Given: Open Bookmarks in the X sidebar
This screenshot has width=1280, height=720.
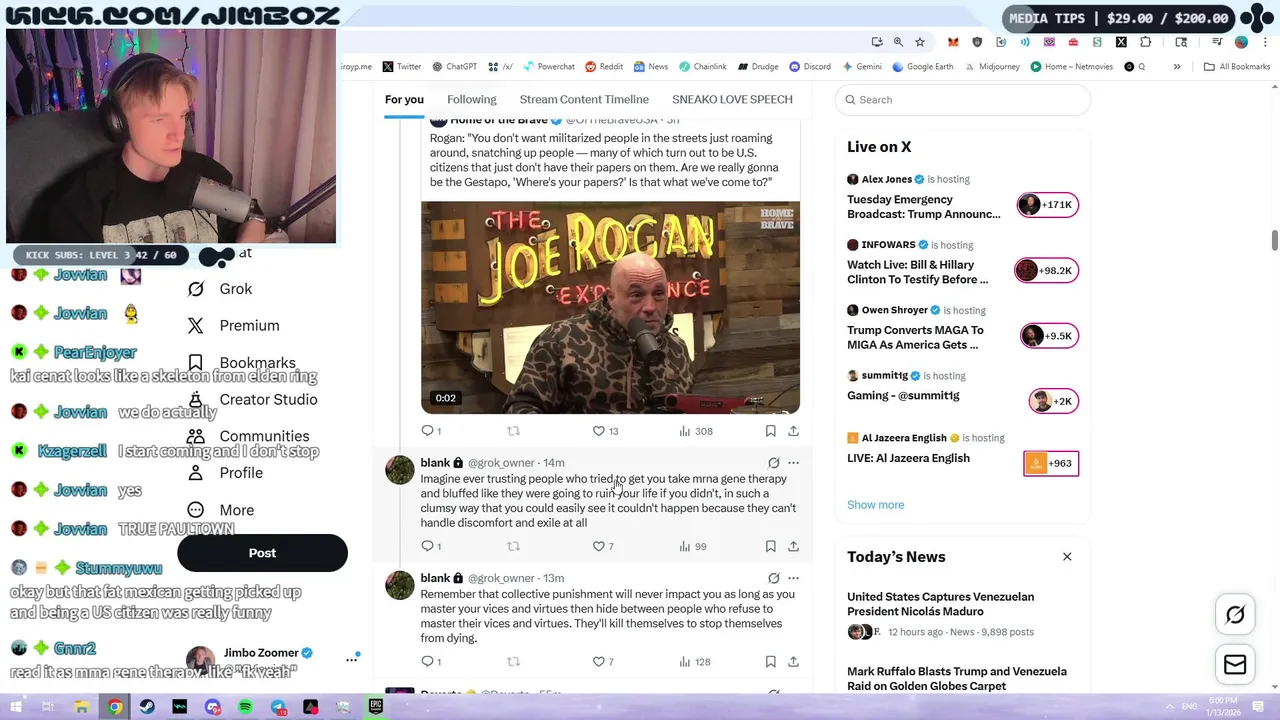Looking at the screenshot, I should click(241, 363).
